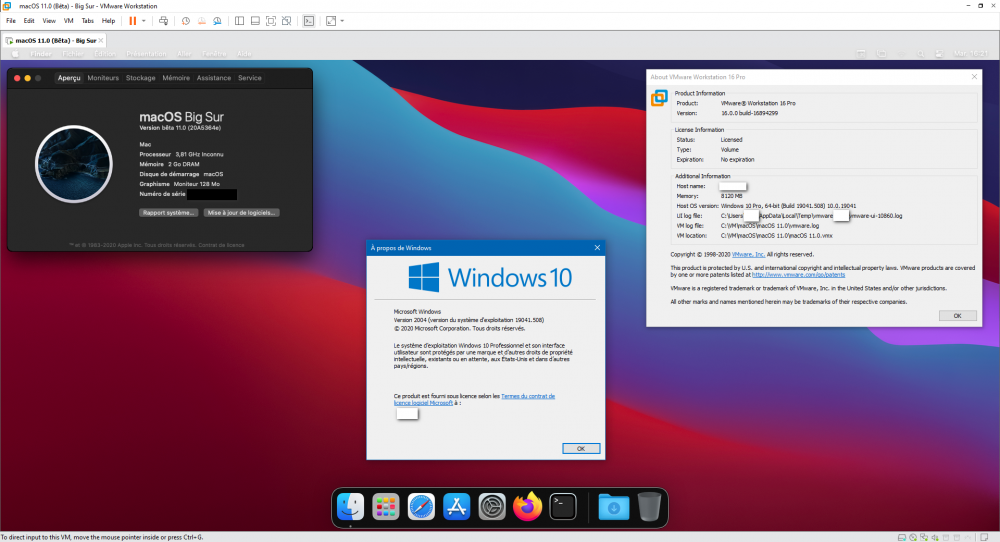The height and width of the screenshot is (542, 1000).
Task: Switch to Unity mode icon
Action: coord(287,21)
